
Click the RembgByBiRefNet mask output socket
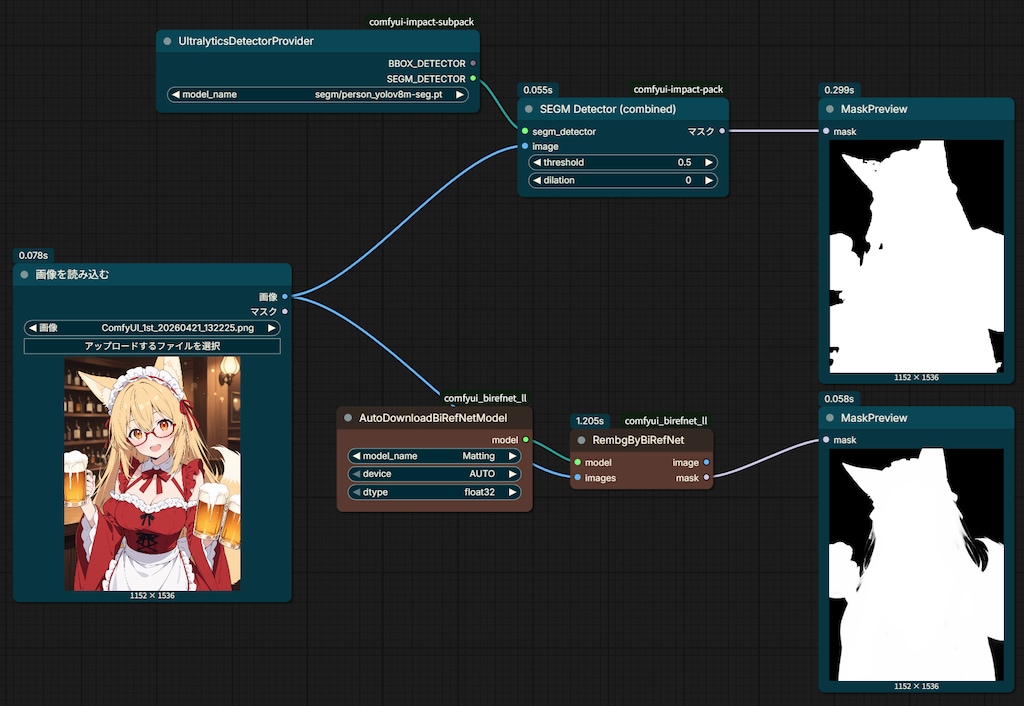coord(706,477)
